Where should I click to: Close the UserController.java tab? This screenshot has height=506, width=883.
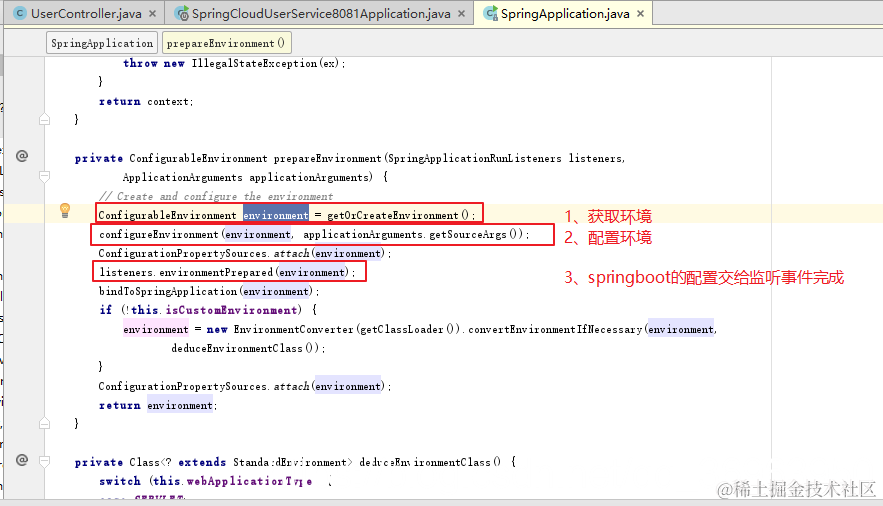(153, 14)
